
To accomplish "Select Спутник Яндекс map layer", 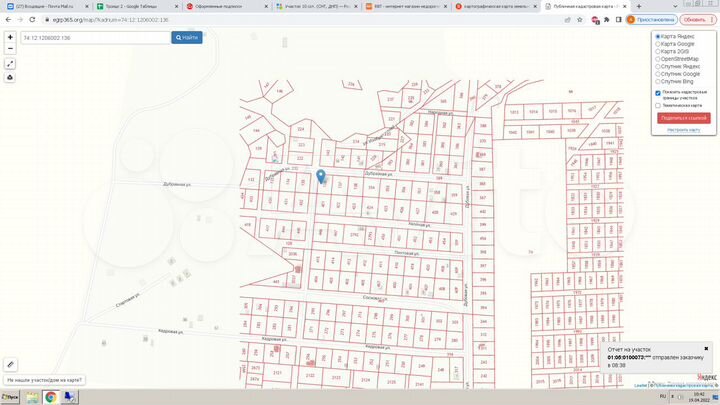I will (657, 66).
